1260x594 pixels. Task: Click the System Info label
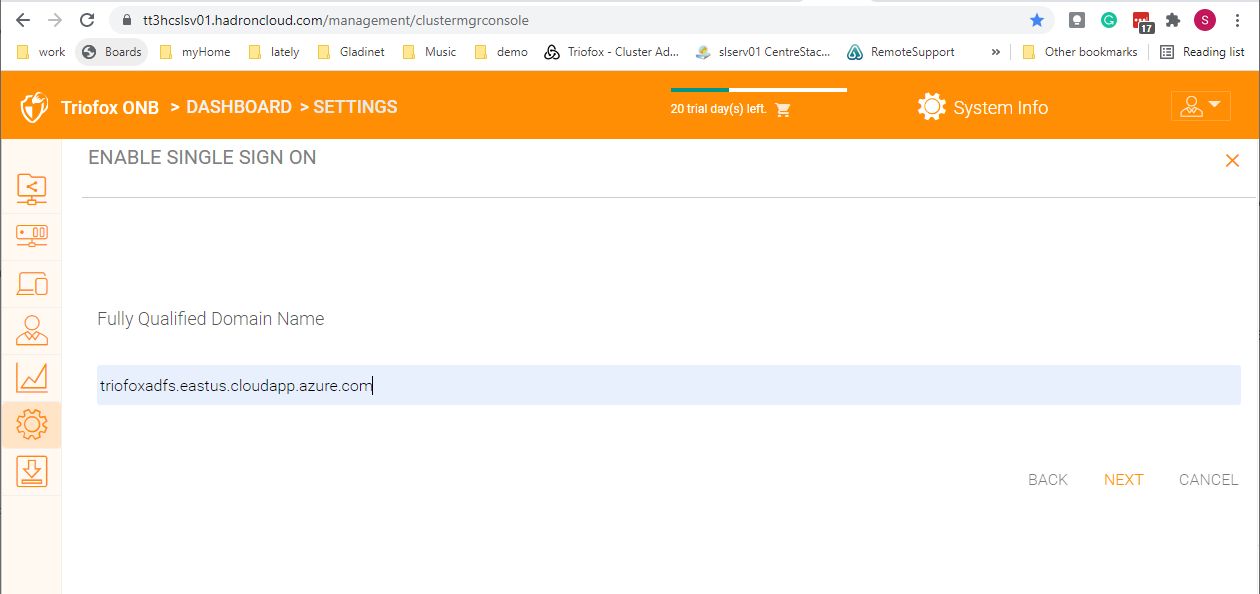point(1001,108)
